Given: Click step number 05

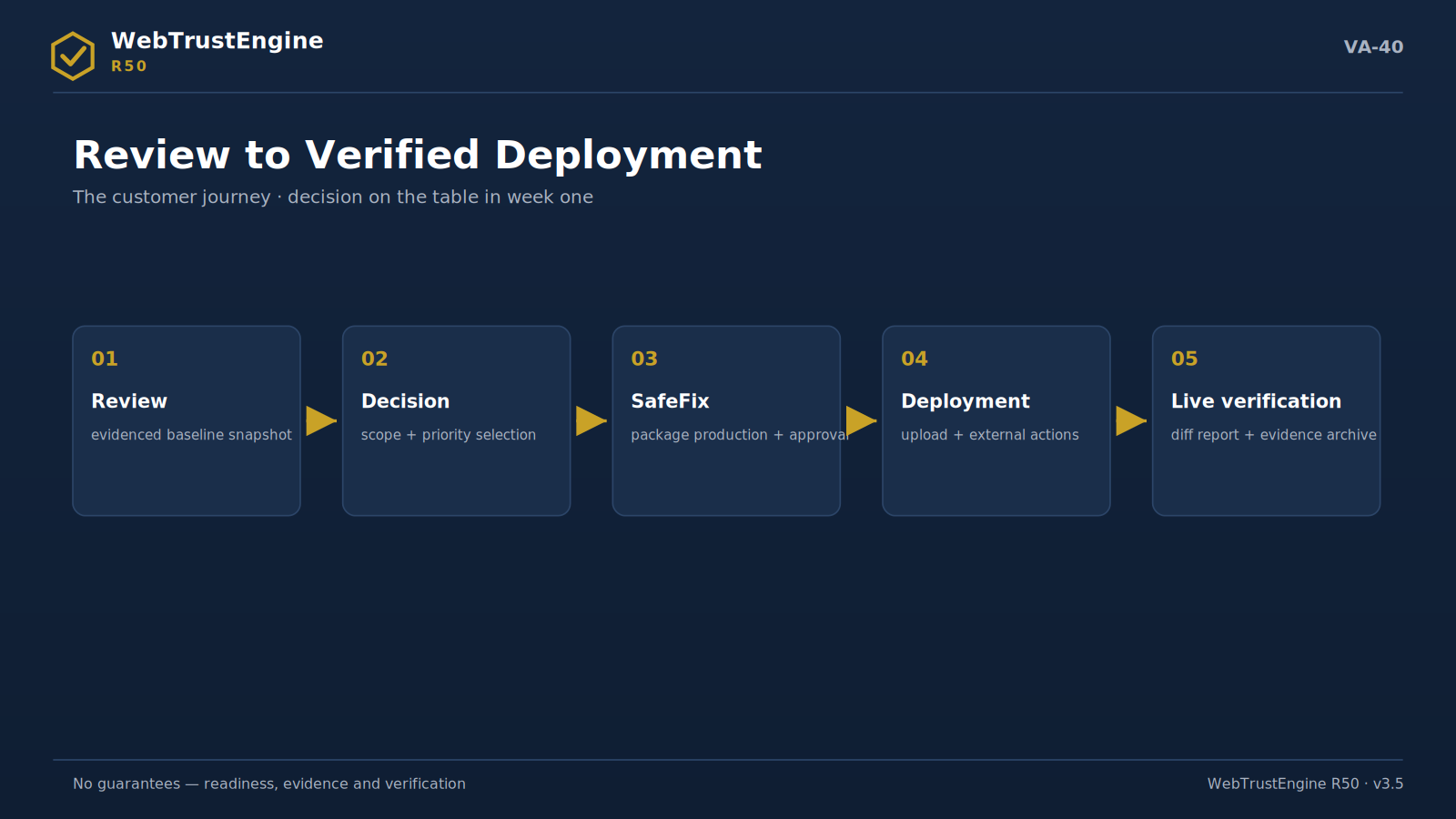Looking at the screenshot, I should (1185, 359).
